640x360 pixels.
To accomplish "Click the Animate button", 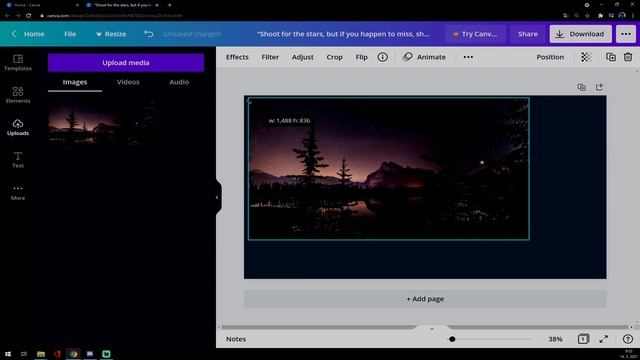I will (x=424, y=57).
